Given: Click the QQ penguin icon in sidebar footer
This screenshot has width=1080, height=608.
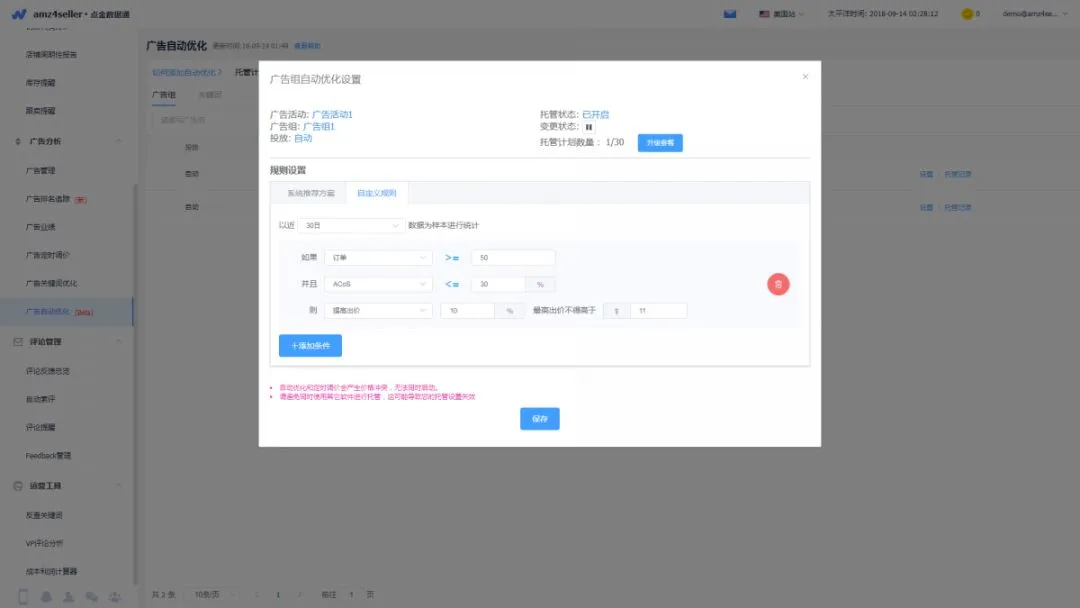Looking at the screenshot, I should tap(46, 597).
